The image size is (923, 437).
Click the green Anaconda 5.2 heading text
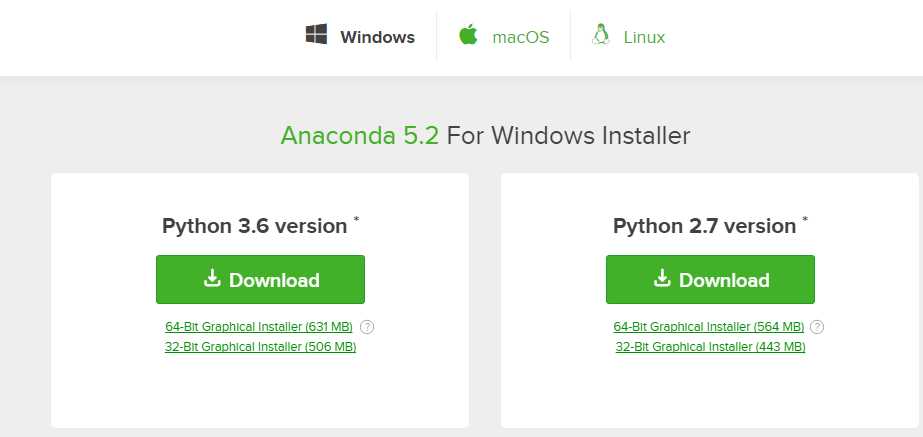pyautogui.click(x=360, y=136)
